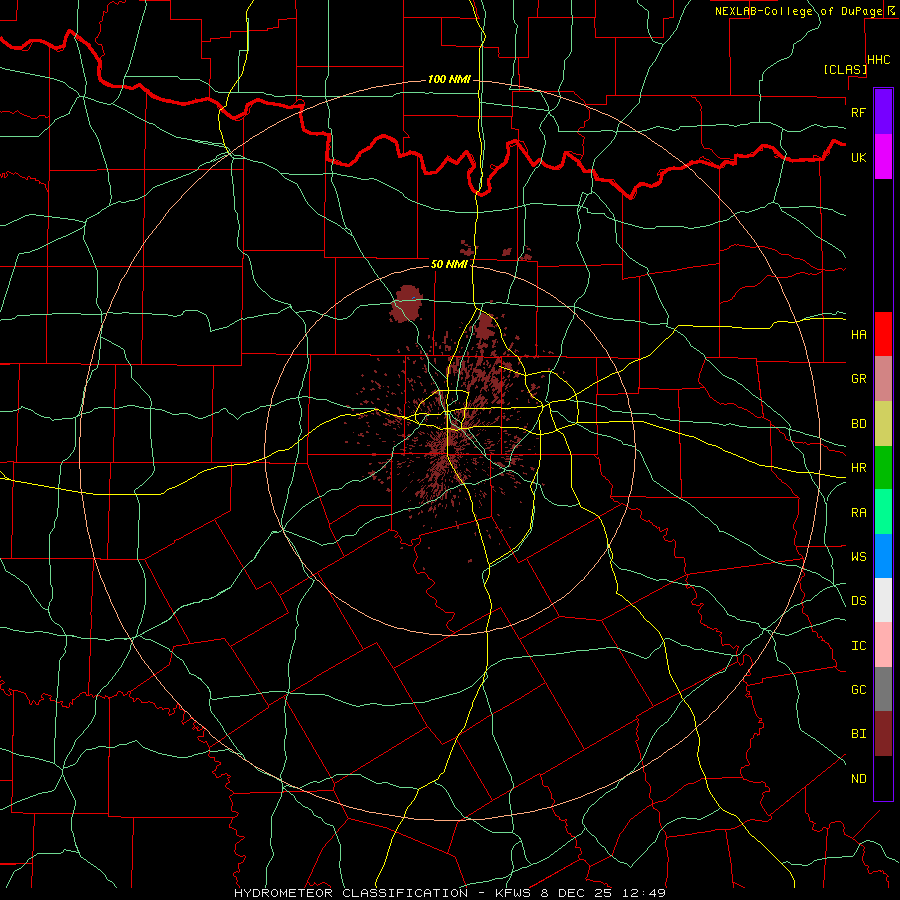Click the GR legend label
The height and width of the screenshot is (900, 900).
tap(858, 379)
